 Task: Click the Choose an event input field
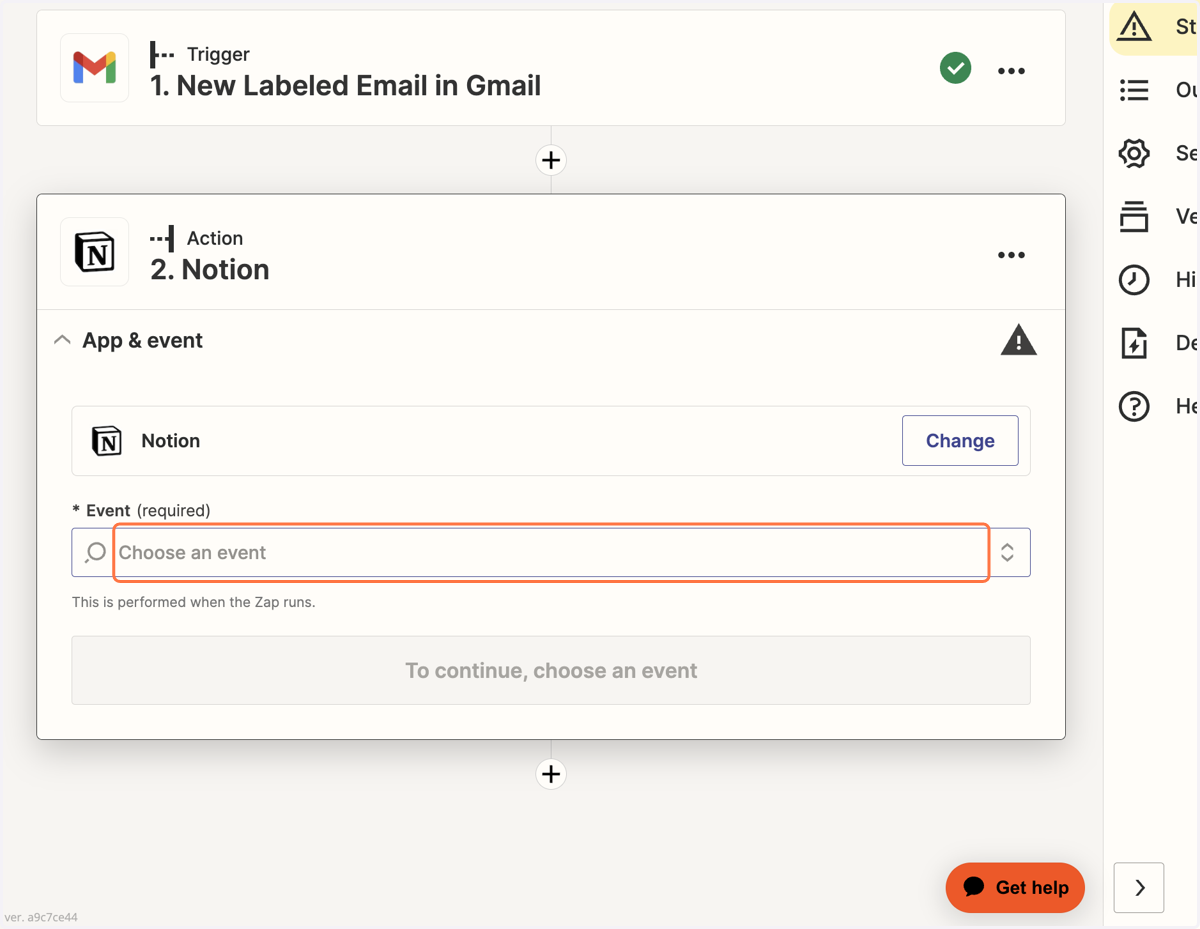[x=551, y=552]
